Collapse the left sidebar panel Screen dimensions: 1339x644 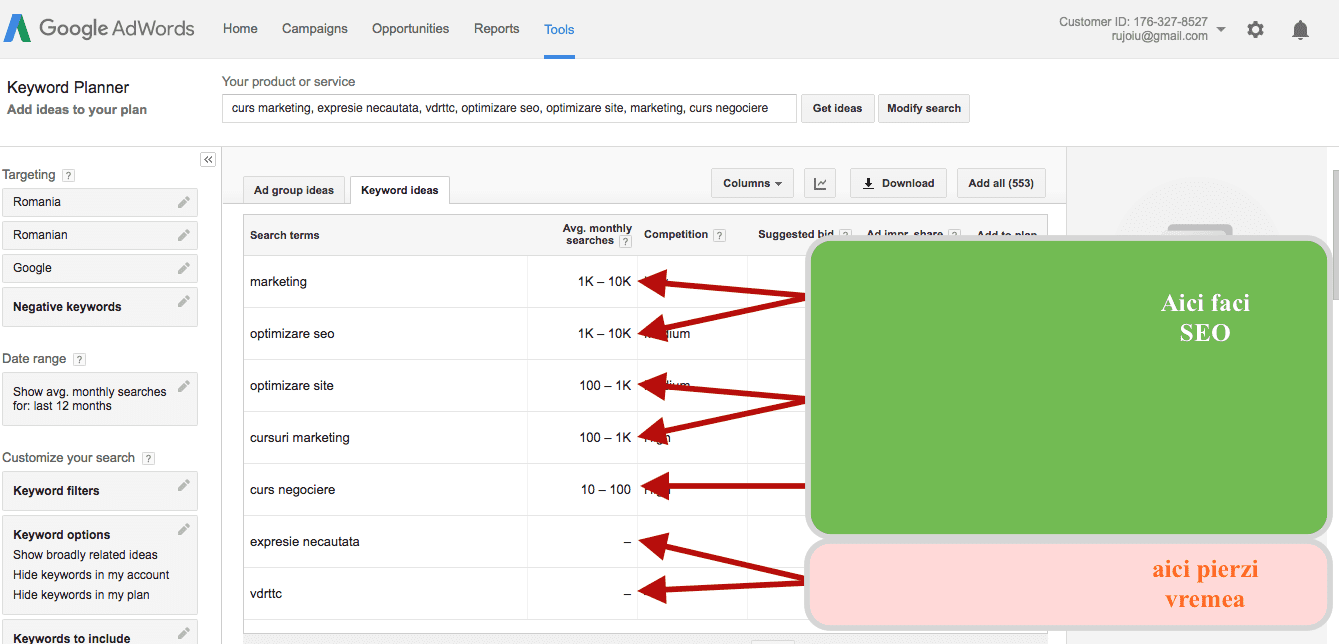208,159
